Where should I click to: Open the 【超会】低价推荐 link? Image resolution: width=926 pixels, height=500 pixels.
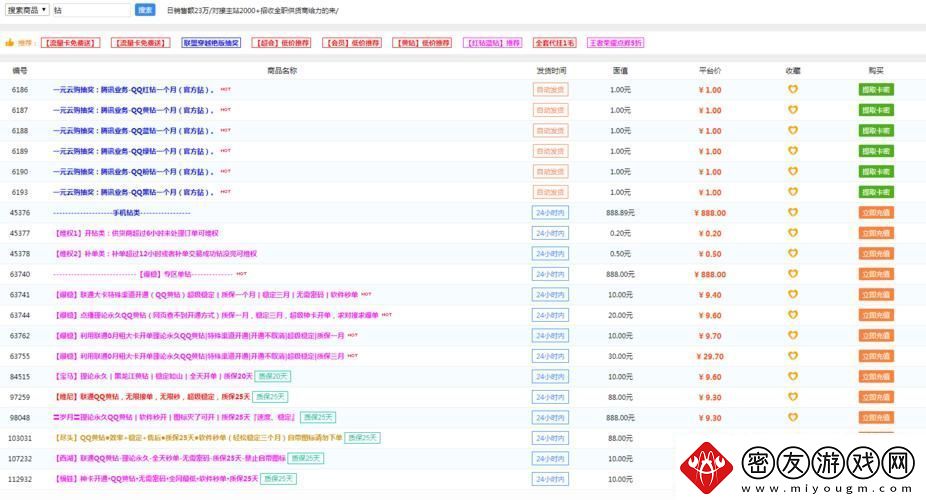point(281,43)
